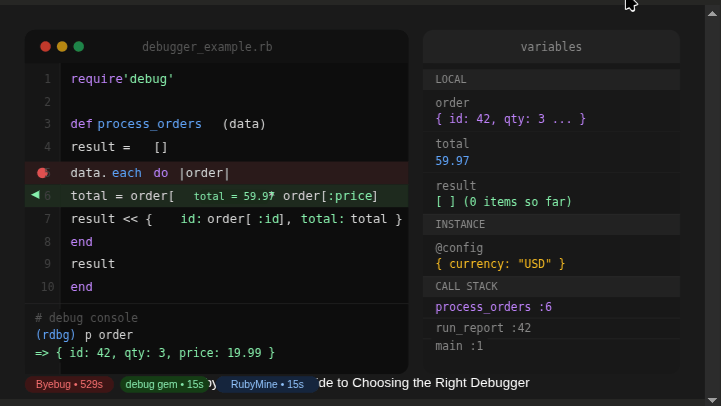Select the Byebug 529s badge
The width and height of the screenshot is (721, 406).
coord(69,384)
